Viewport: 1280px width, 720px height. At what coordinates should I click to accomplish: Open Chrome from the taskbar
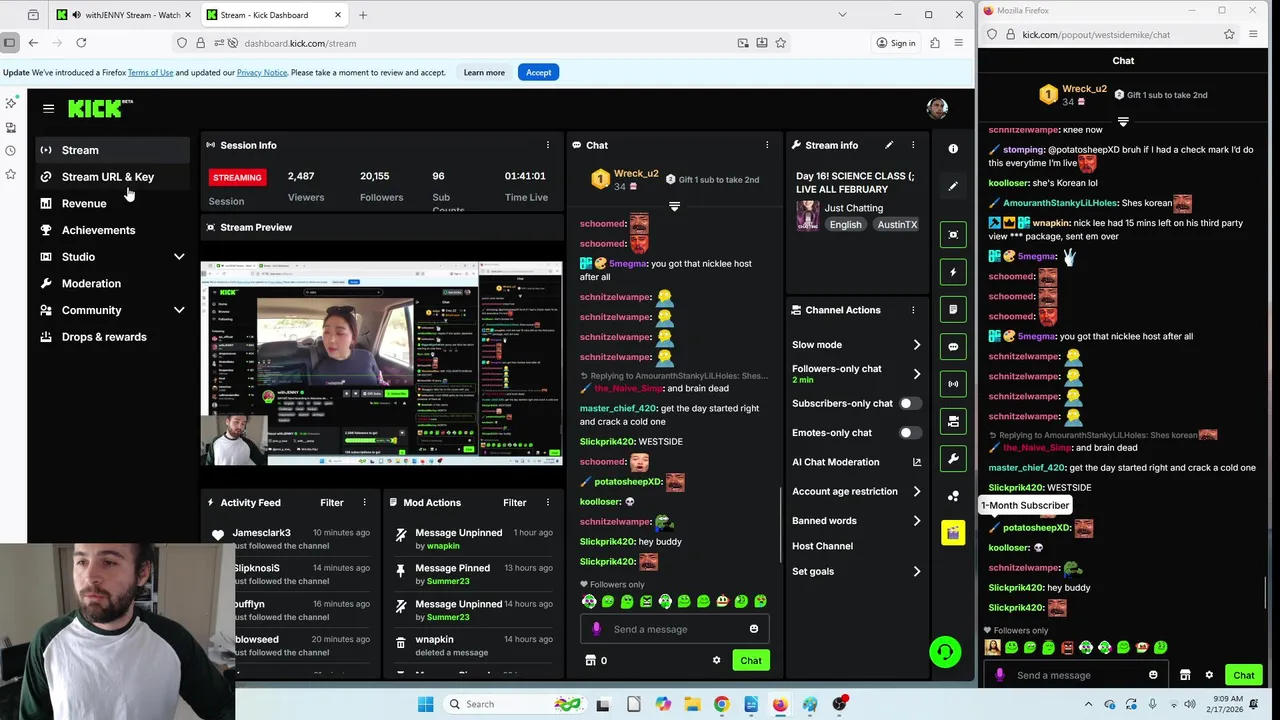click(721, 704)
